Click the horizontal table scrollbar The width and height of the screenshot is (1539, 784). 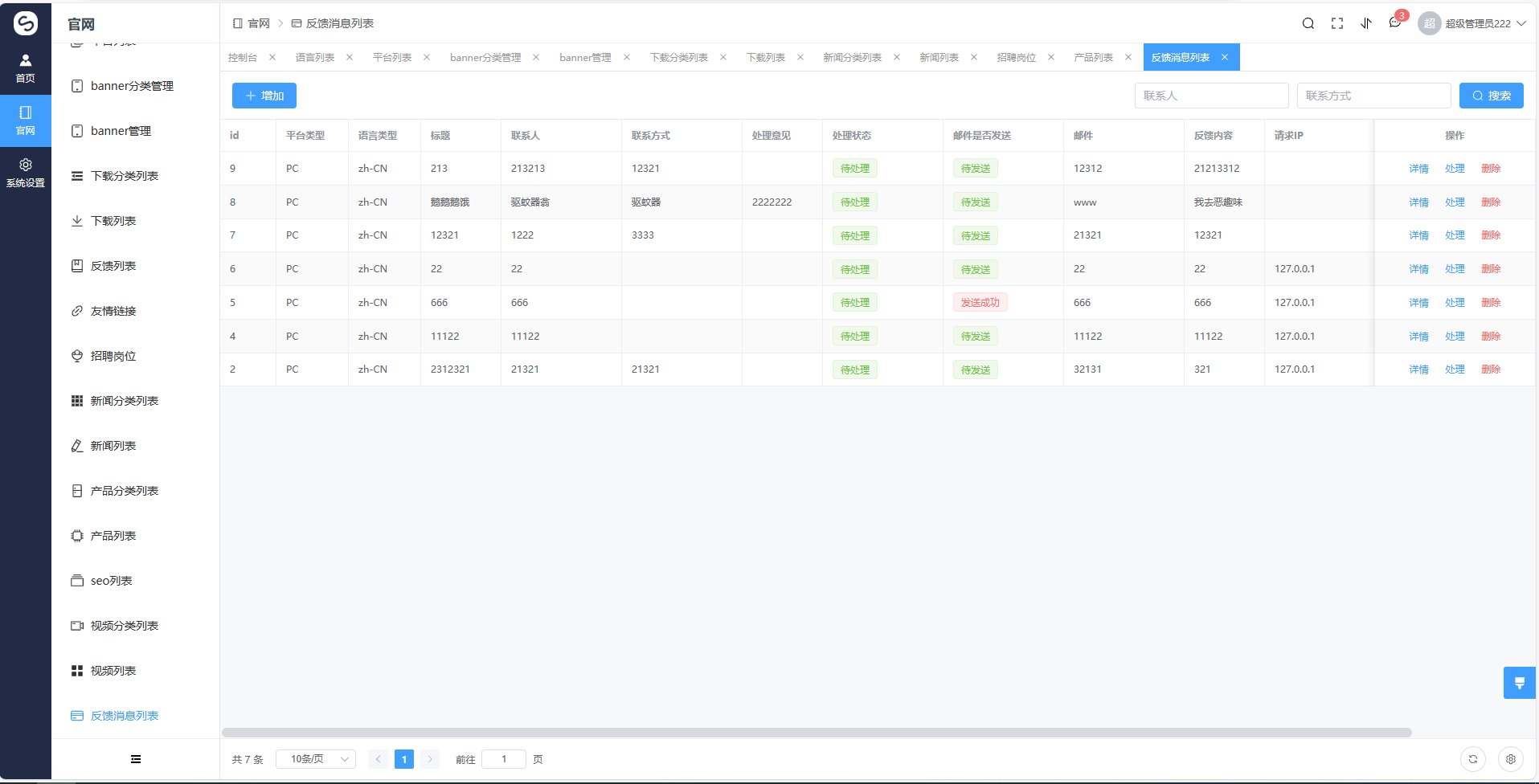coord(817,733)
